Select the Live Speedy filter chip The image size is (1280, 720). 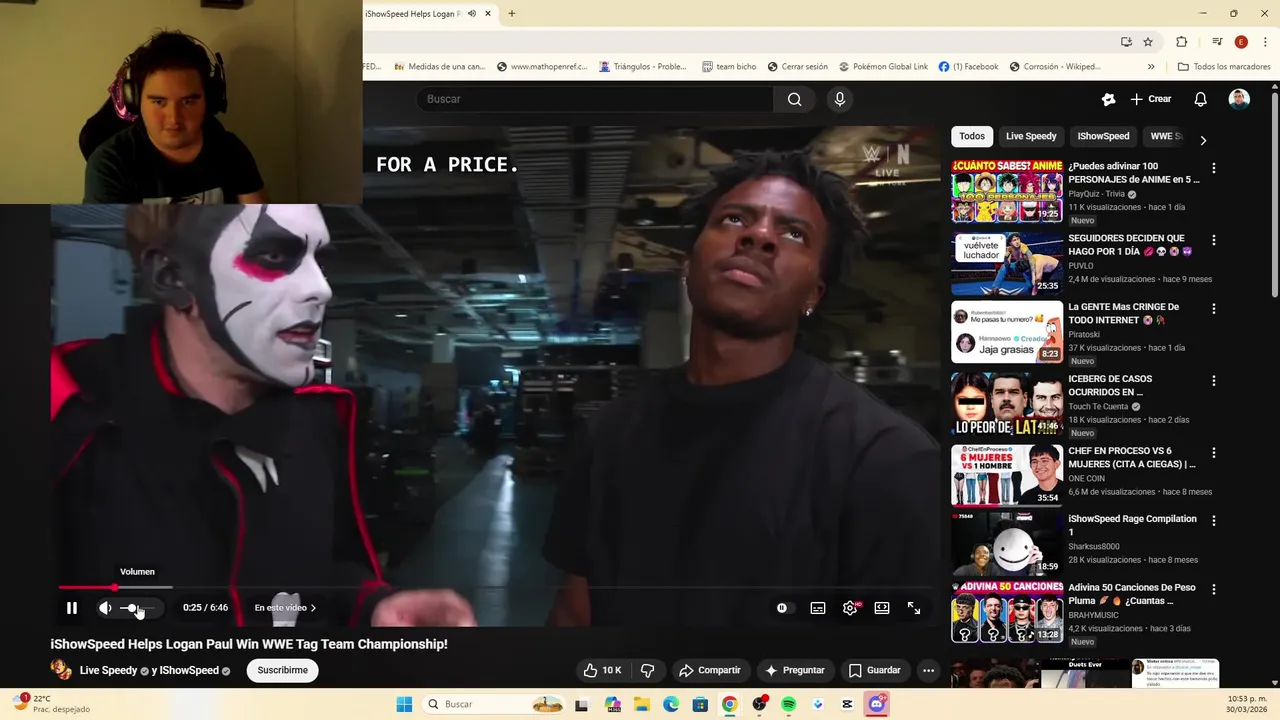click(1031, 136)
